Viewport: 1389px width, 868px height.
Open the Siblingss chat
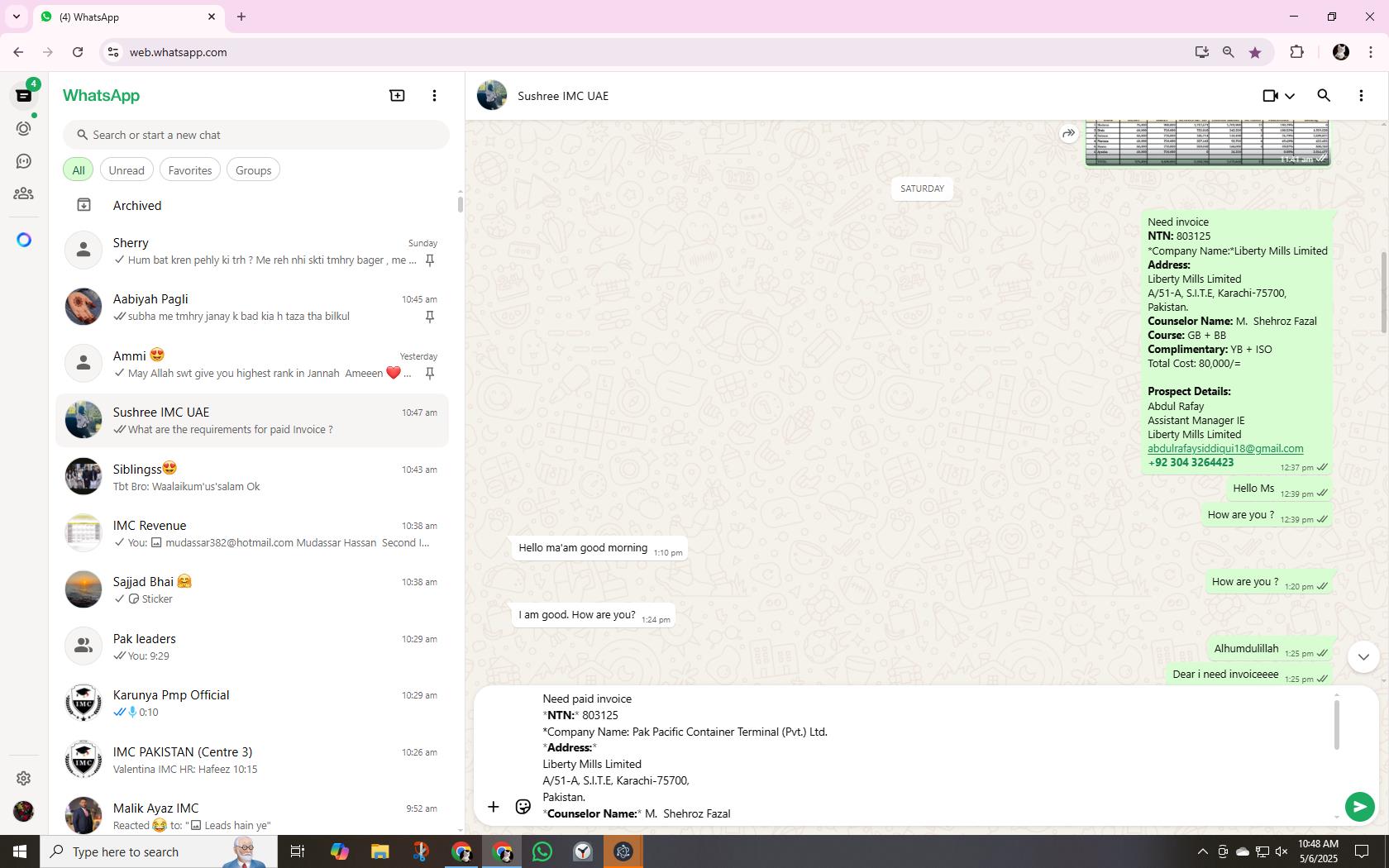click(x=252, y=477)
